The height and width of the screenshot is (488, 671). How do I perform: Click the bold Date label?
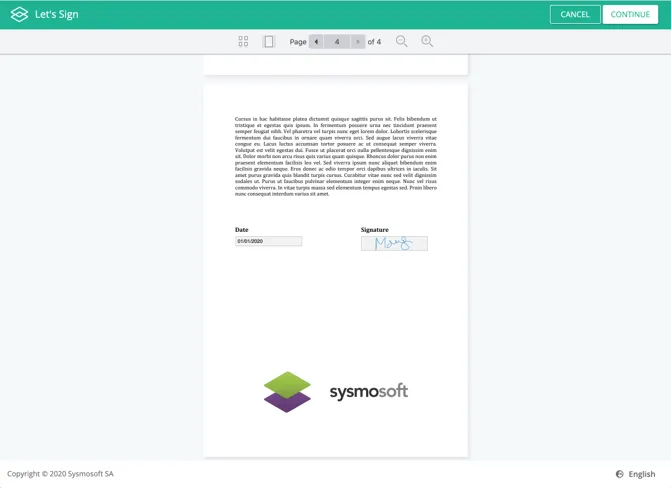(x=242, y=230)
